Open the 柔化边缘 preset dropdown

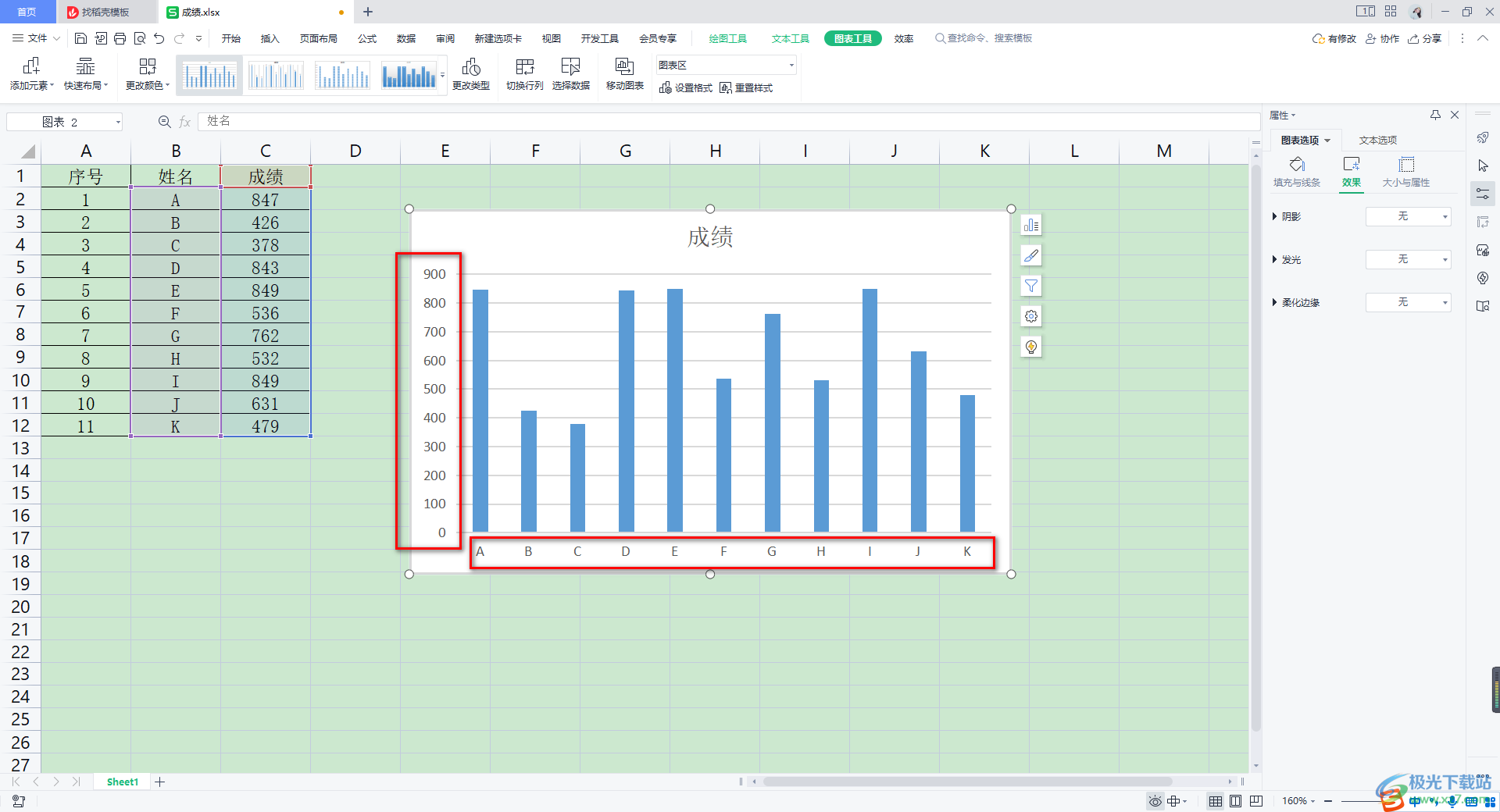point(1409,302)
